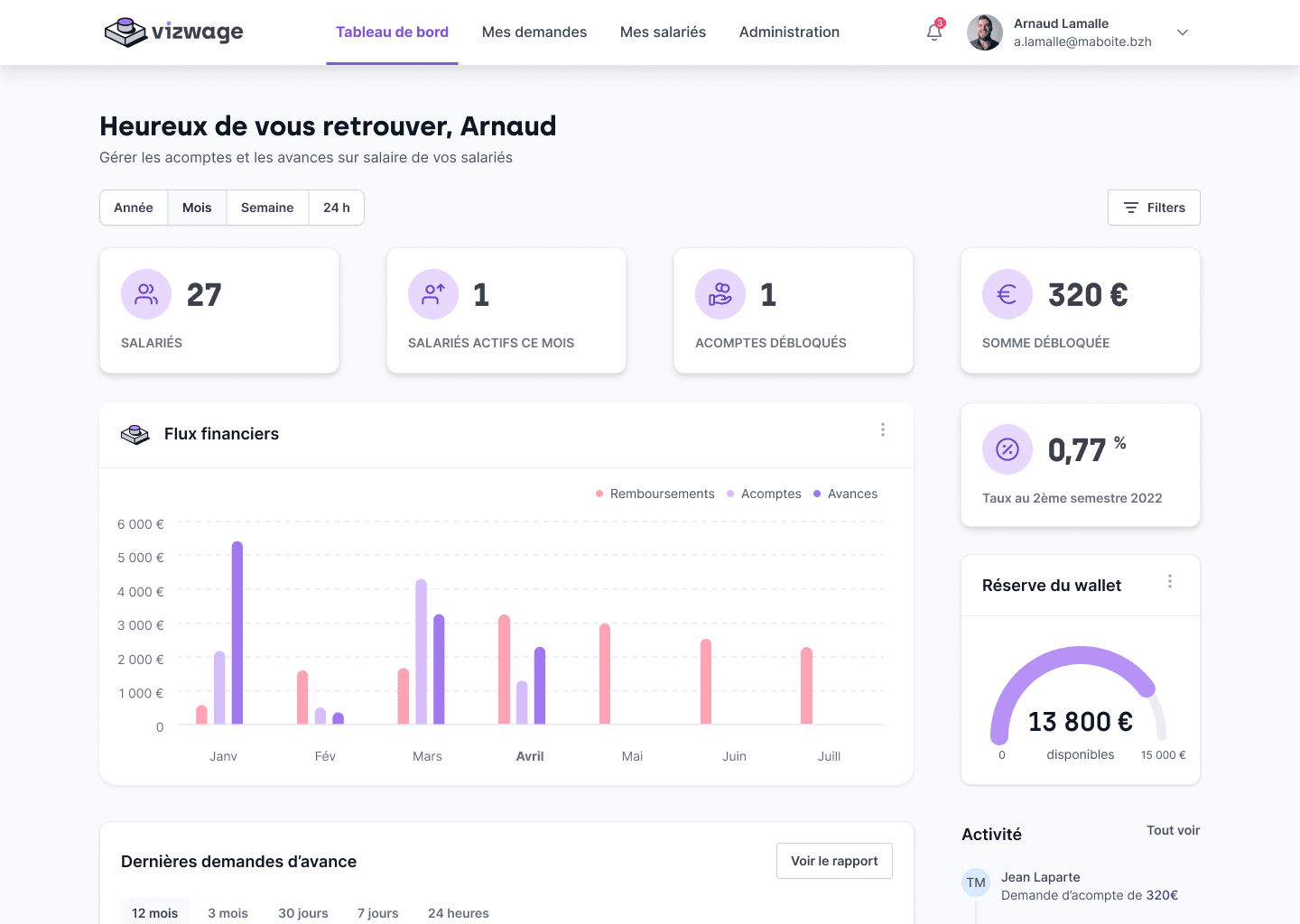The image size is (1300, 924).
Task: Open Tout voir in Activité
Action: (1173, 830)
